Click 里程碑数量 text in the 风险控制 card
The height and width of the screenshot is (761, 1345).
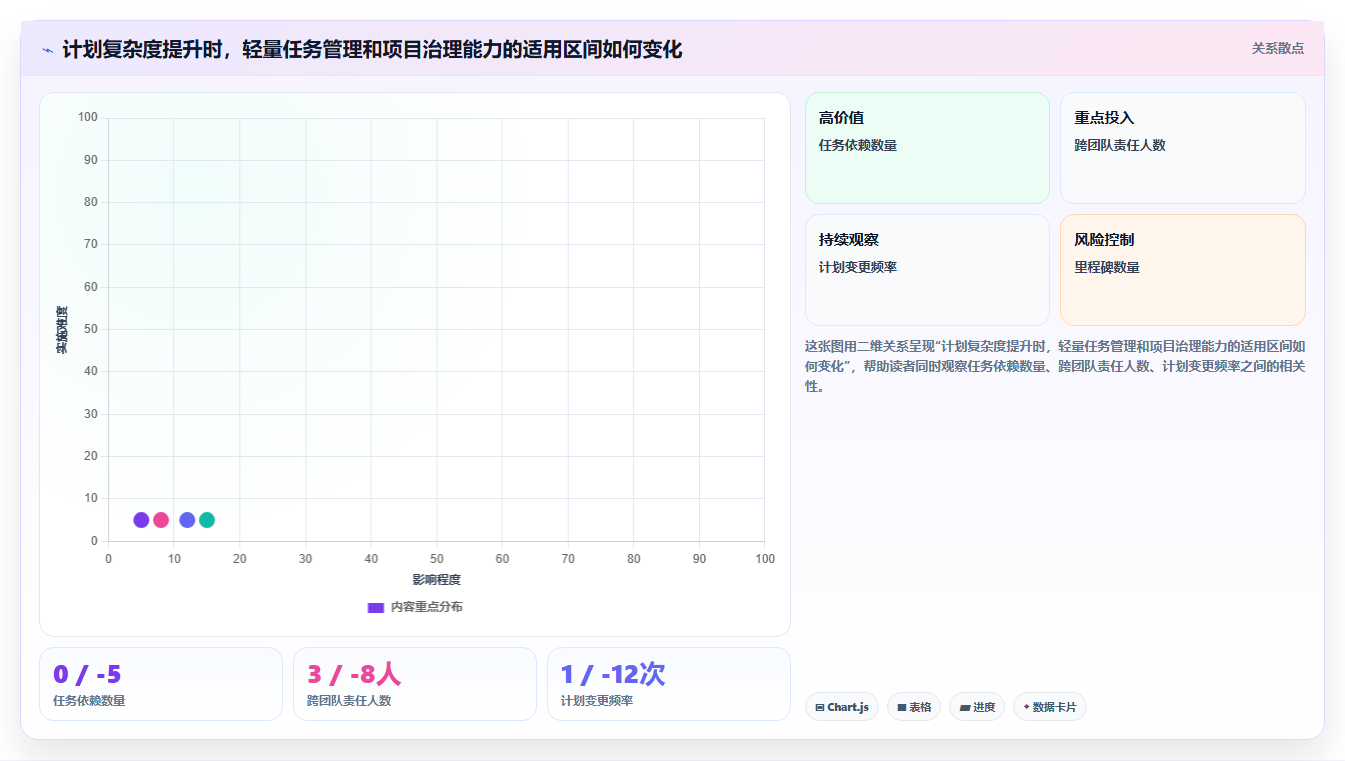1107,267
